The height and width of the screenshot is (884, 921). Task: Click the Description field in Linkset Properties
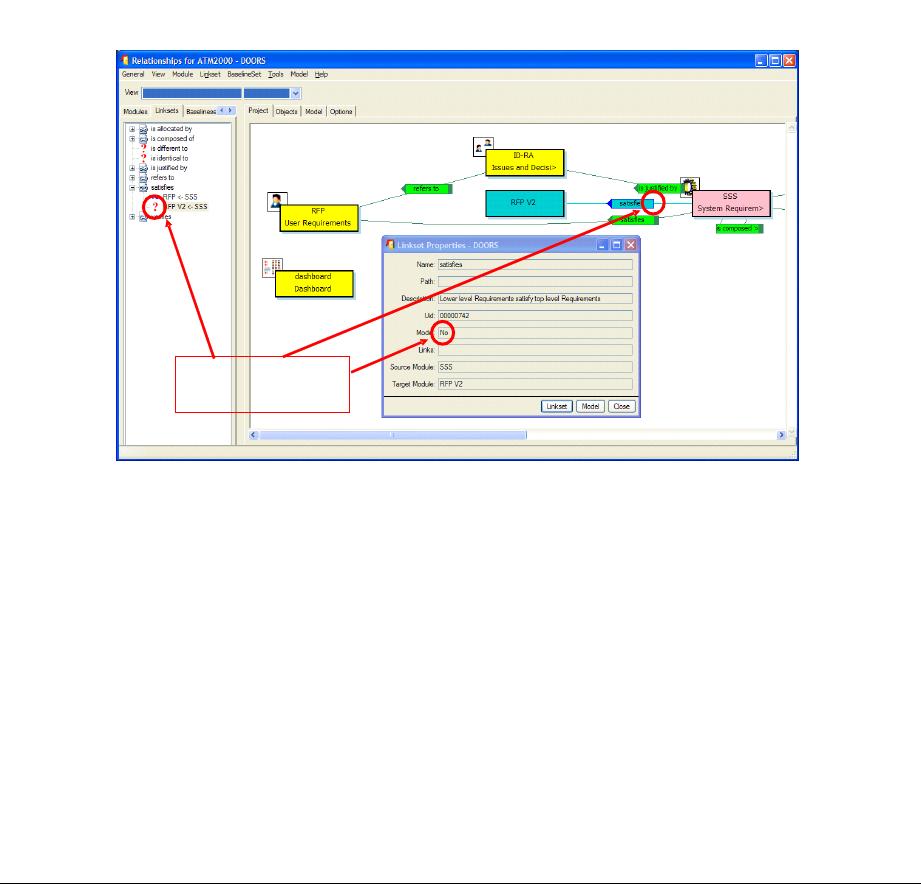pyautogui.click(x=535, y=298)
